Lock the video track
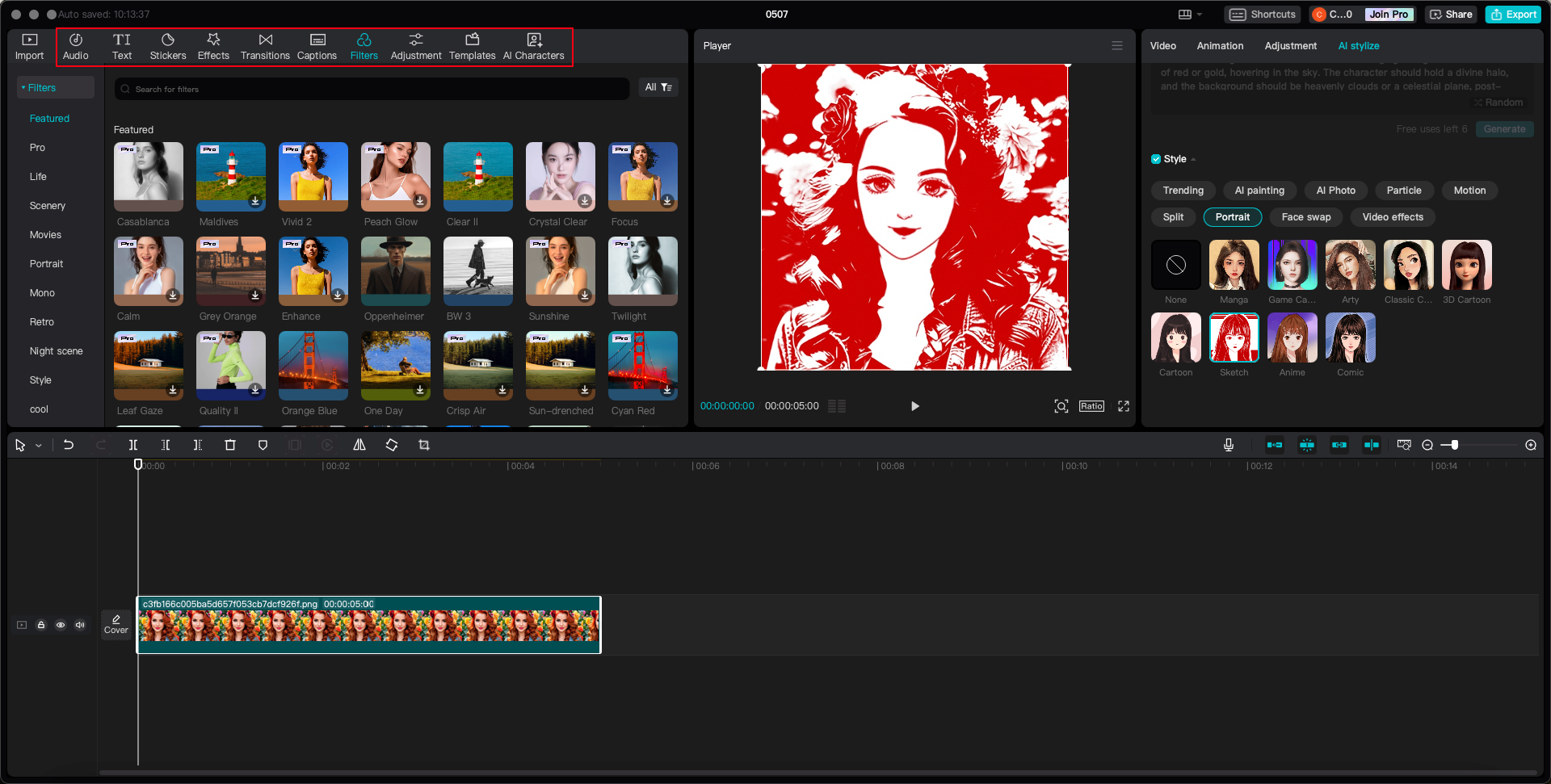The height and width of the screenshot is (784, 1551). pos(41,625)
